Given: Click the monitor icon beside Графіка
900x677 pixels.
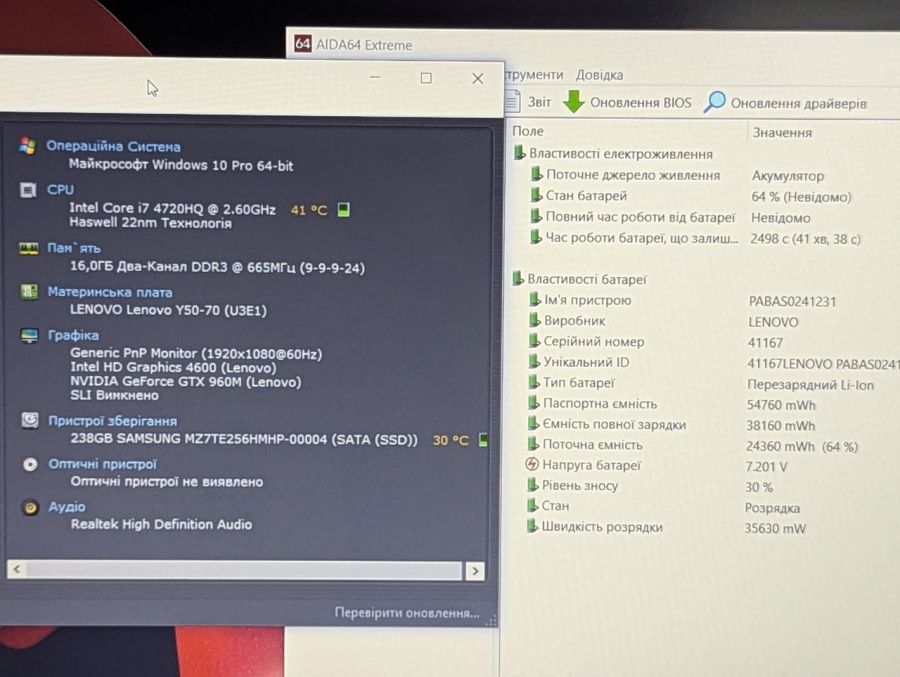Looking at the screenshot, I should [x=29, y=335].
